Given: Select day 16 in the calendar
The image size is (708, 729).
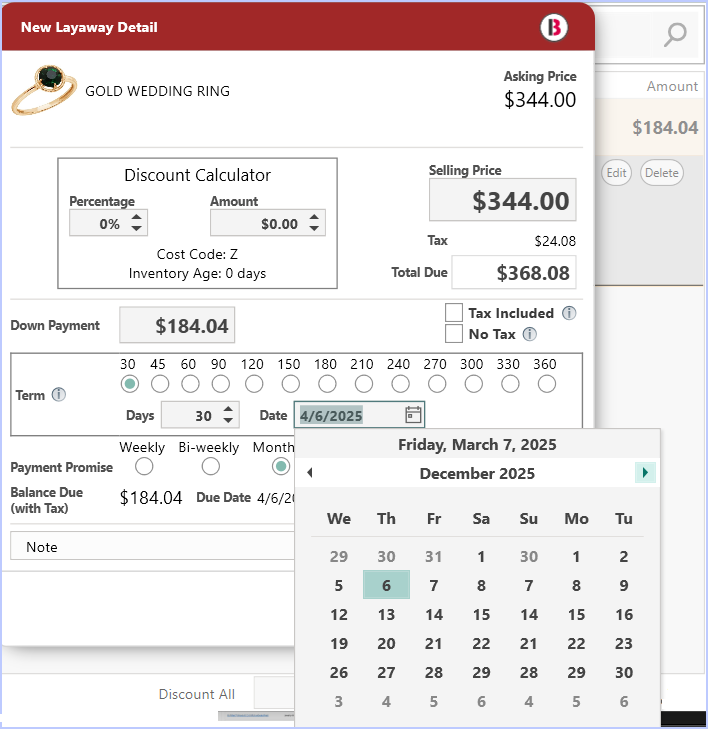Looking at the screenshot, I should (624, 614).
